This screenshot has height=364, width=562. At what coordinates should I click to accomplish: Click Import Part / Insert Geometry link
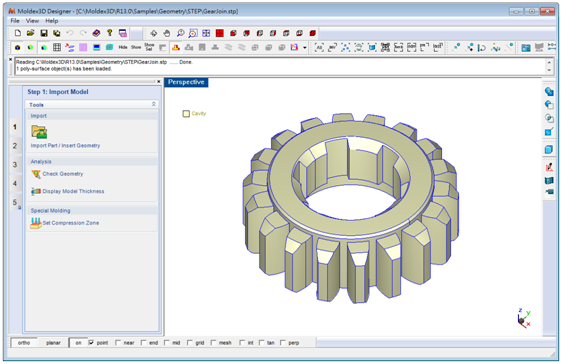tap(65, 145)
